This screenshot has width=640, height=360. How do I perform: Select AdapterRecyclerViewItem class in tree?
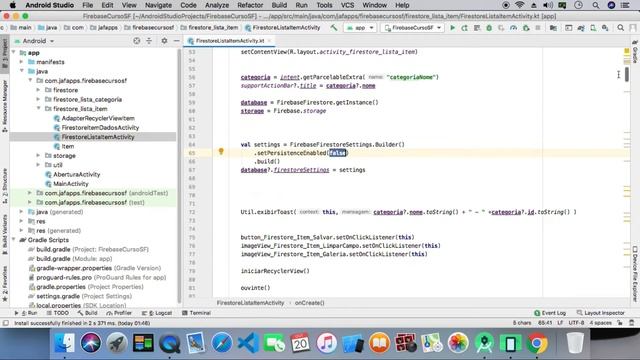point(98,118)
